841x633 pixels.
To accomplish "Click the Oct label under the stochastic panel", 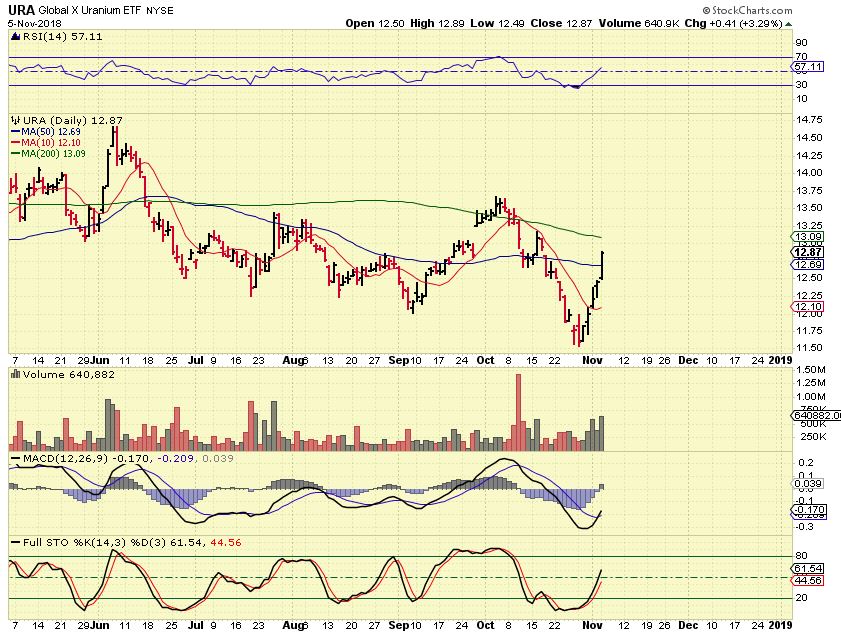I will (x=485, y=625).
